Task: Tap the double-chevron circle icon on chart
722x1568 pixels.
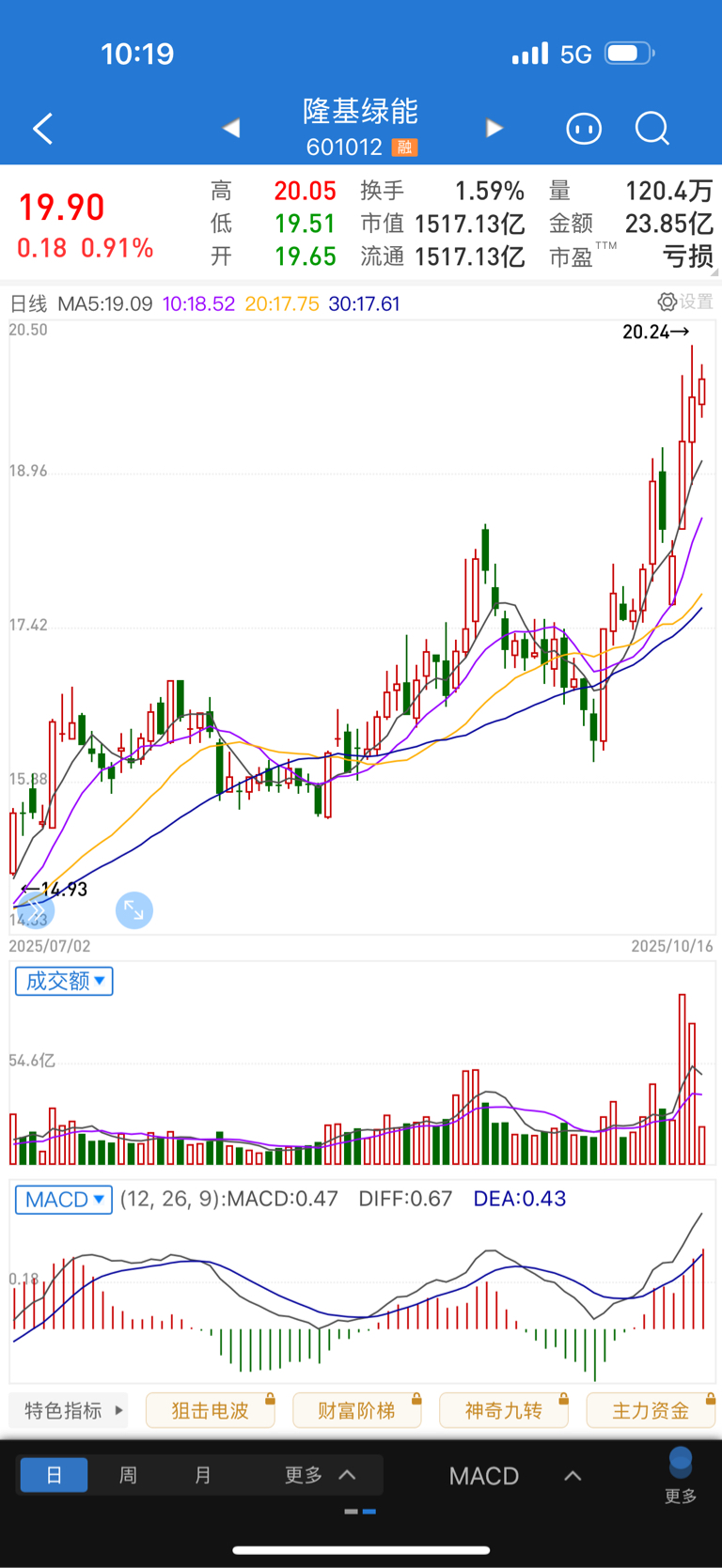Action: coord(36,910)
